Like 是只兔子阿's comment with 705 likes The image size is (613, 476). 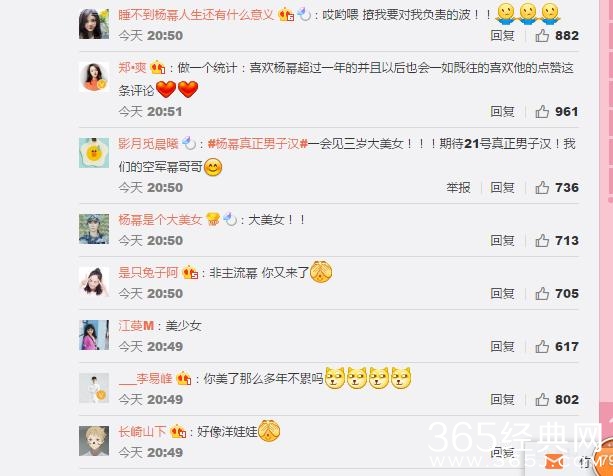542,293
